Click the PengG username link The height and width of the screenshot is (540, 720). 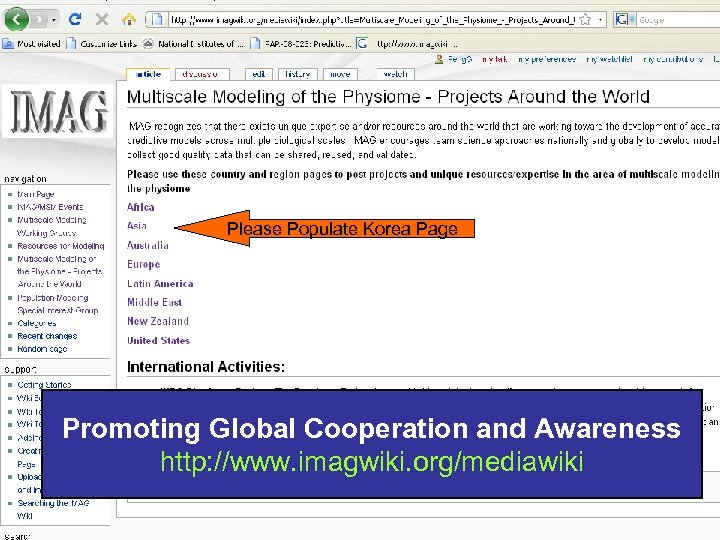coord(460,59)
